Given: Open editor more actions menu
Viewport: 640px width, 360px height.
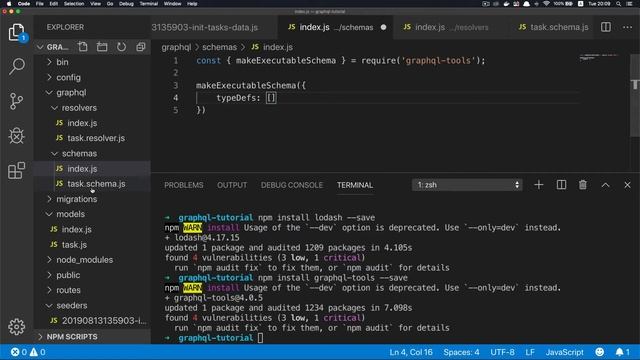Looking at the screenshot, I should click(x=627, y=27).
